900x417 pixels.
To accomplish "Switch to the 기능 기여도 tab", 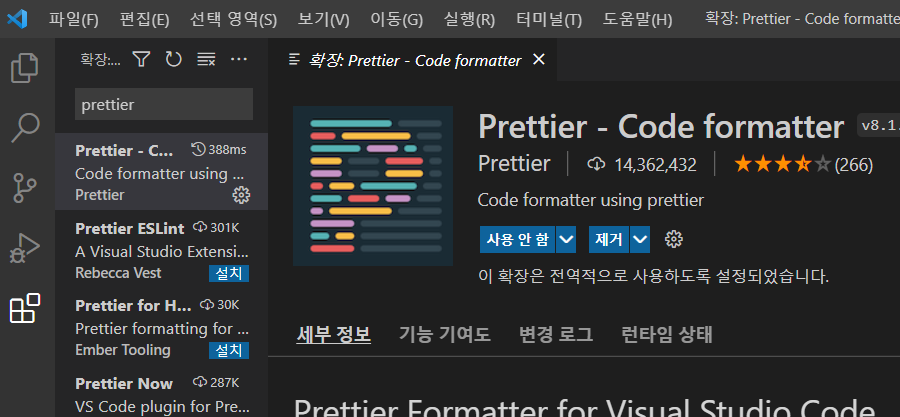I will [x=445, y=334].
